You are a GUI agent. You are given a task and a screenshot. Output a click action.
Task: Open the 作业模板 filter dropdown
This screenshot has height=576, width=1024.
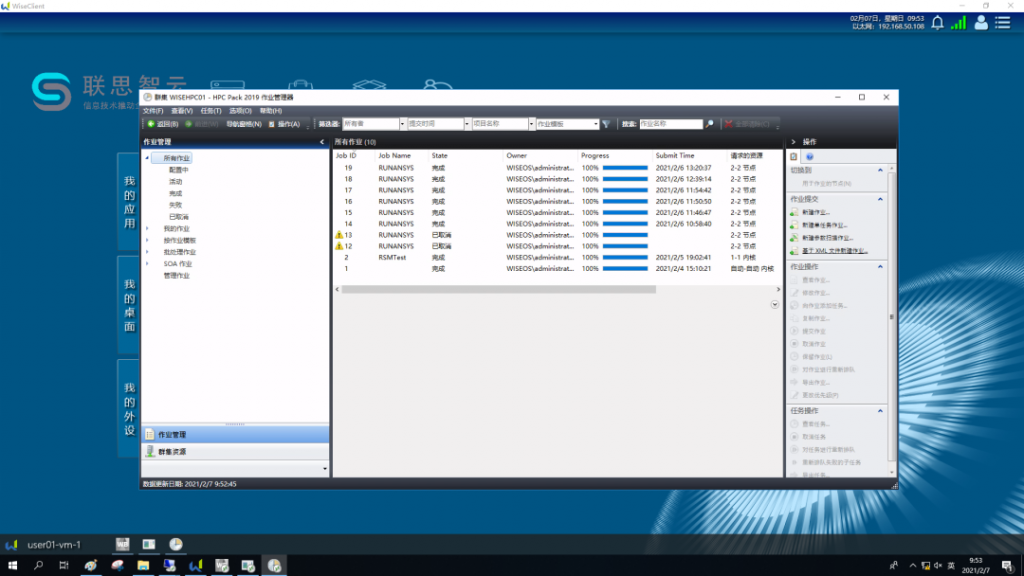click(596, 124)
